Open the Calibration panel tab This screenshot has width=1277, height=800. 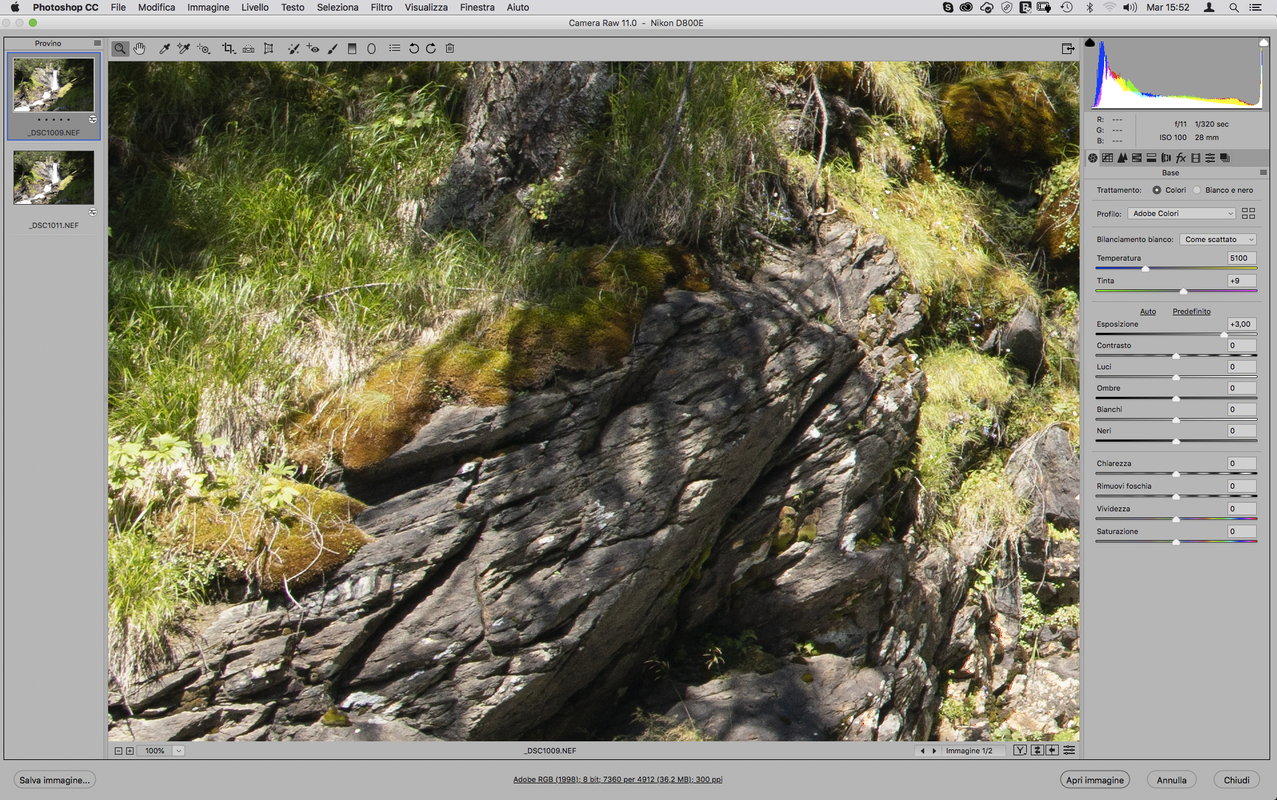(1196, 158)
